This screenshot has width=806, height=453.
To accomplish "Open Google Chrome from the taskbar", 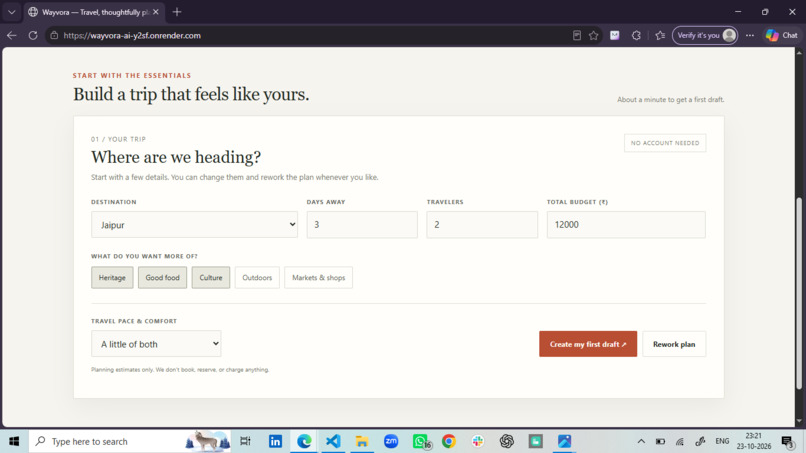I will coord(449,441).
